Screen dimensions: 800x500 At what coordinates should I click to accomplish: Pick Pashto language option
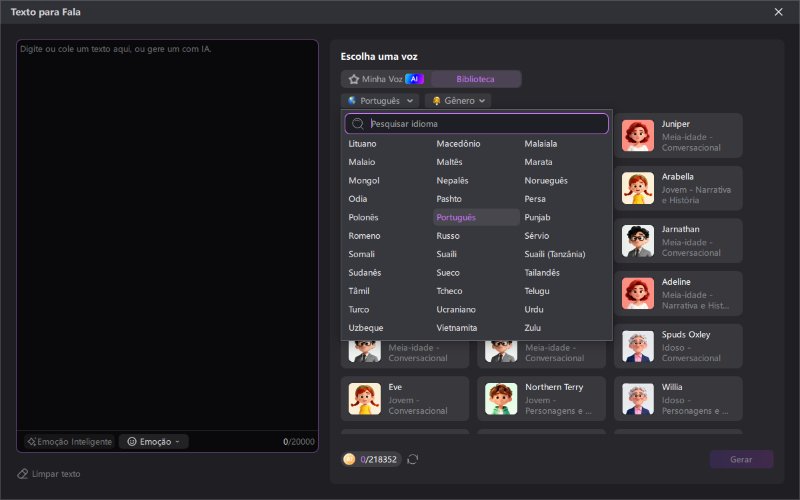(x=449, y=199)
